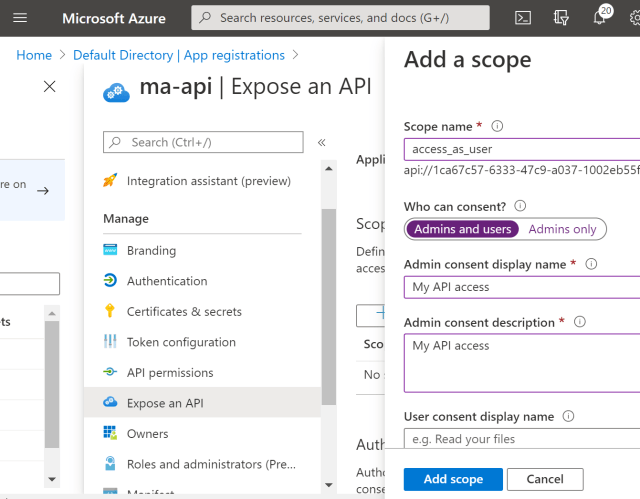Viewport: 640px width, 499px height.
Task: Follow the Home breadcrumb link
Action: 34,55
